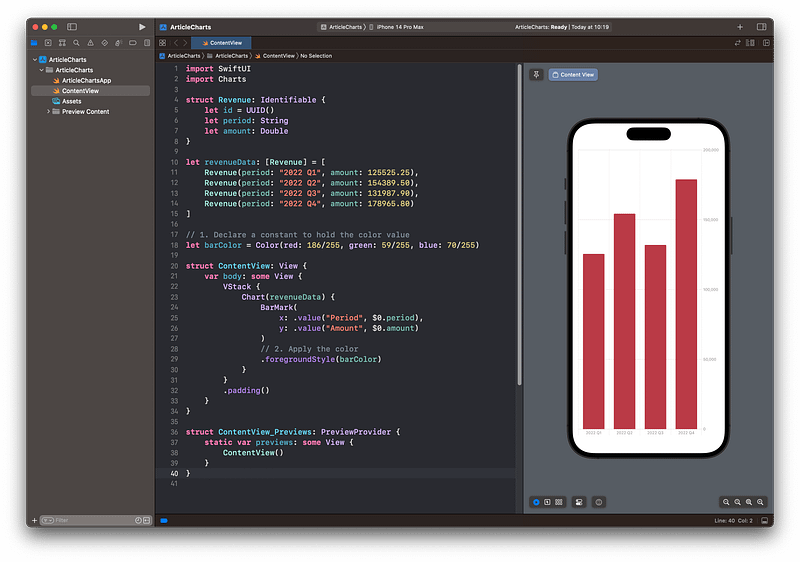Click the import Charts code line

[x=216, y=79]
